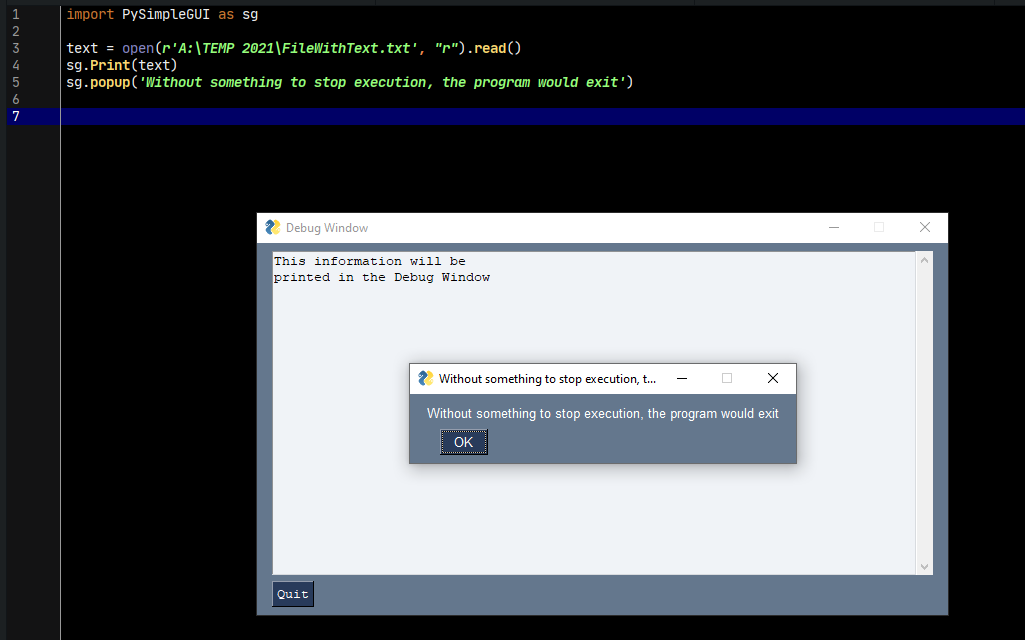
Task: Click the minimize icon of the Debug Window
Action: click(x=833, y=227)
